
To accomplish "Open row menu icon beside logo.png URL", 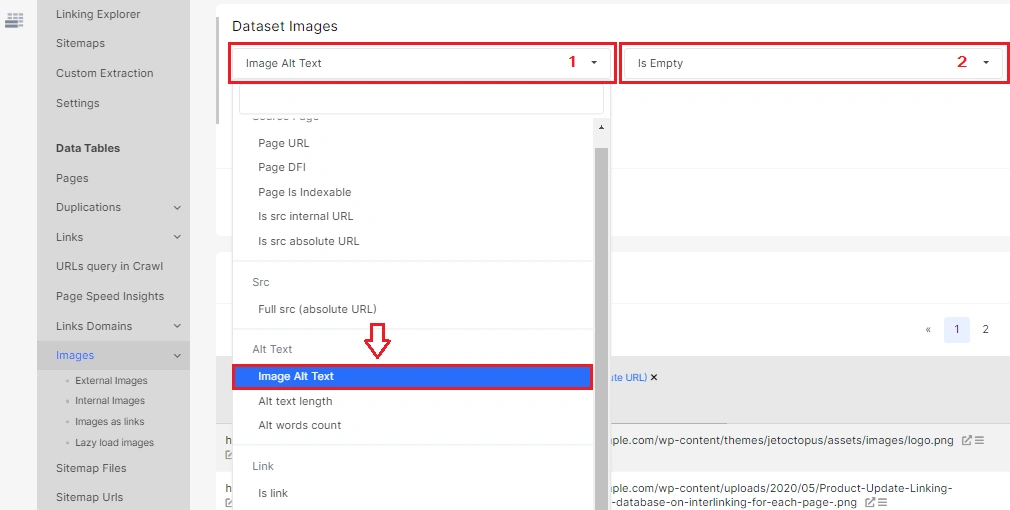I will [979, 440].
